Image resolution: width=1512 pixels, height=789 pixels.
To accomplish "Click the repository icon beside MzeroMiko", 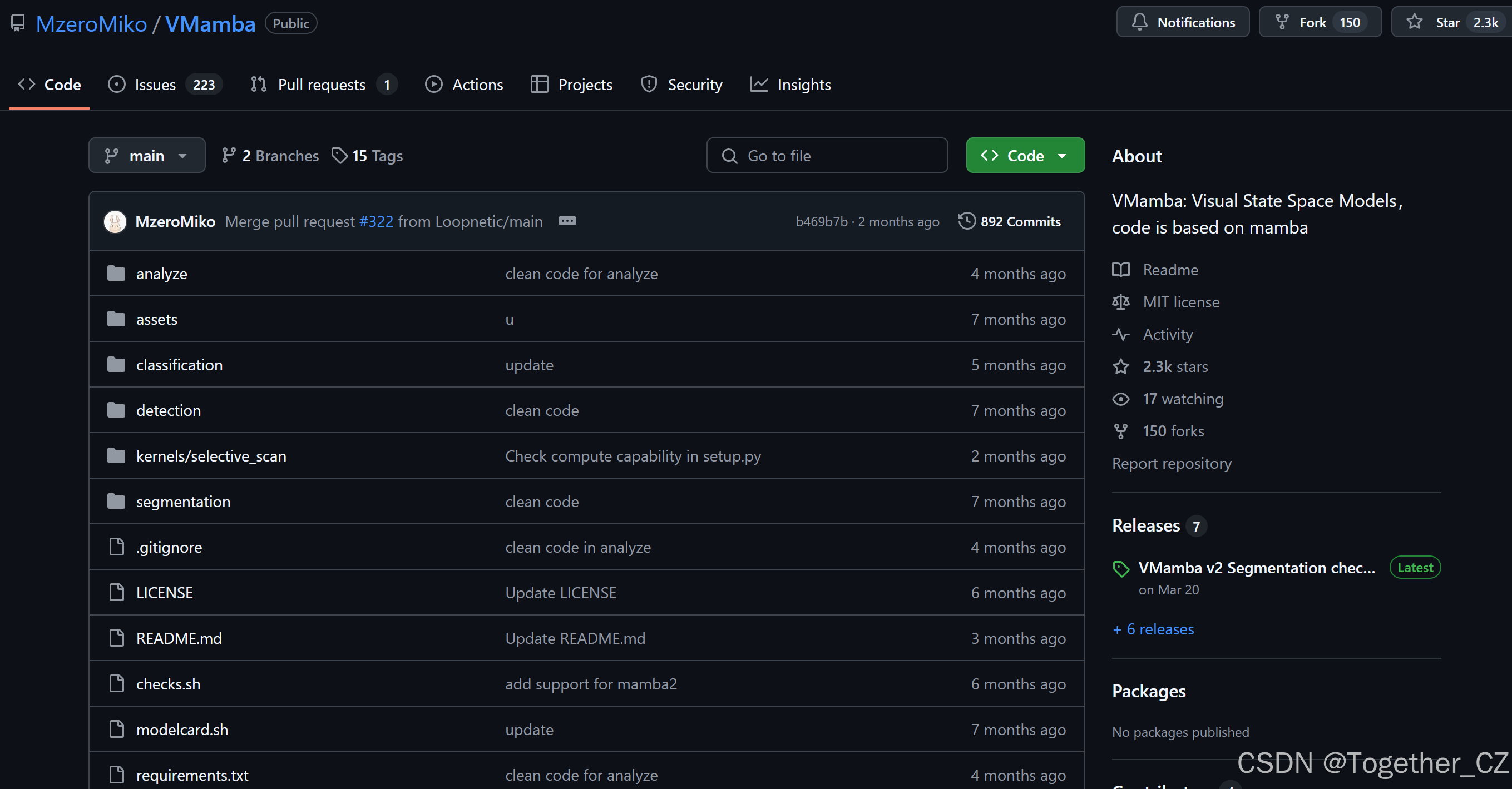I will (x=18, y=23).
